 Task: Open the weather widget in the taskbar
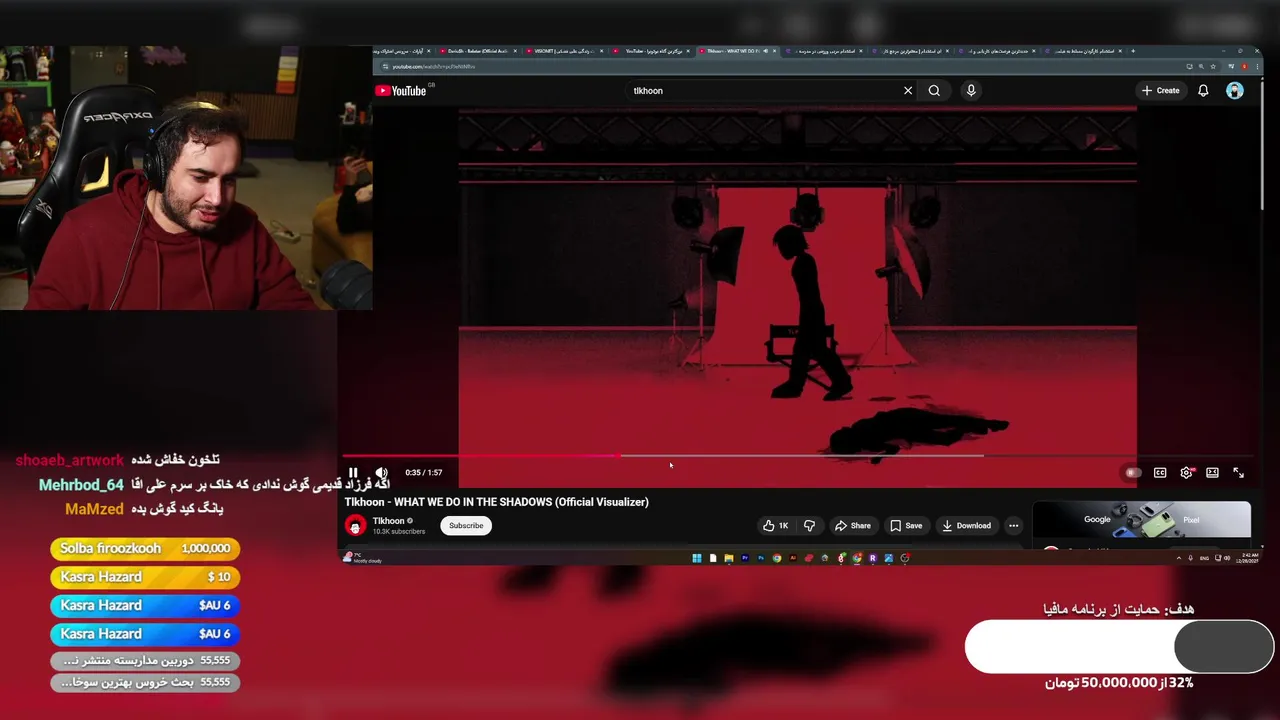(363, 558)
